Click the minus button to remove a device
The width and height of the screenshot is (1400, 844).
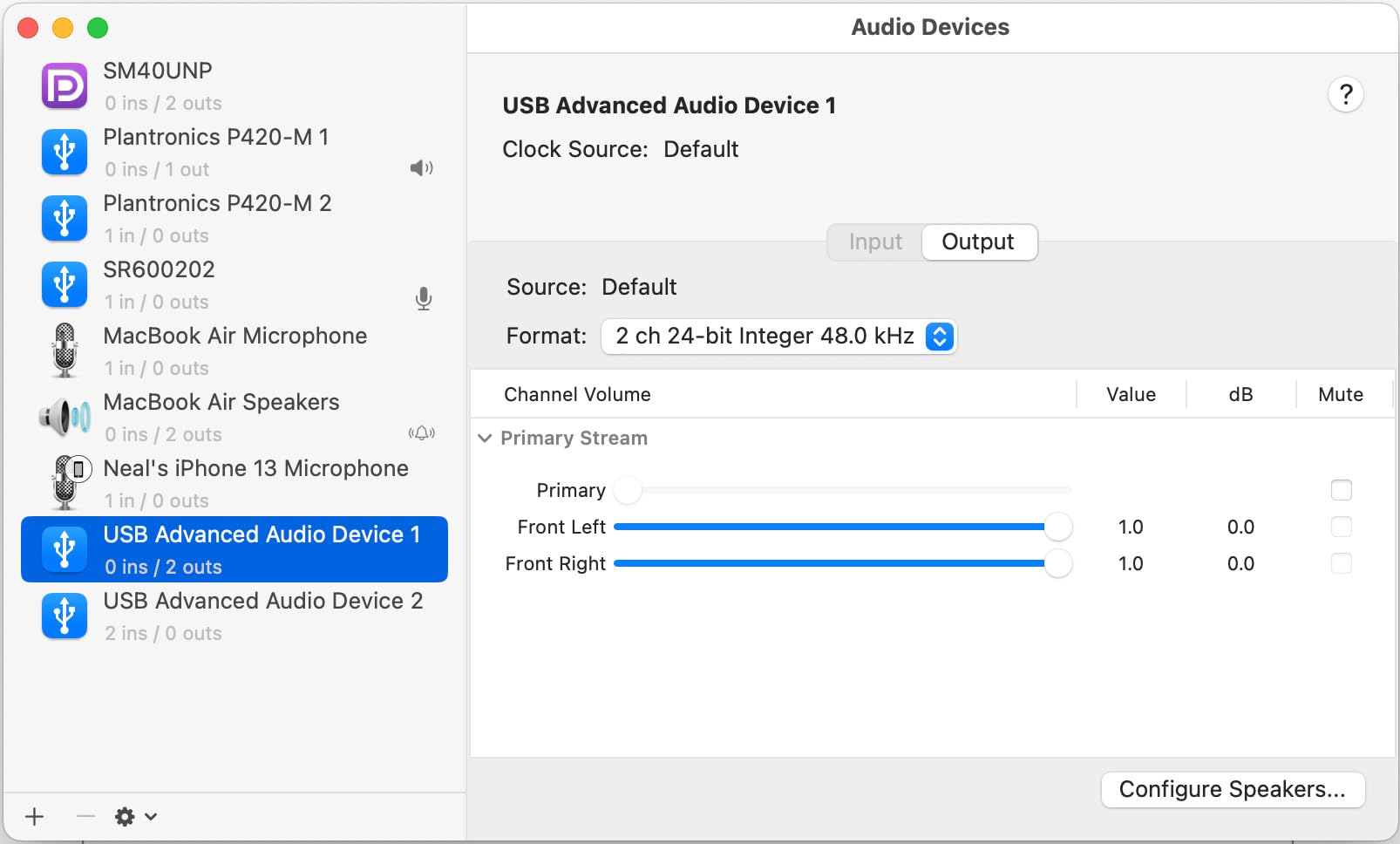(85, 816)
